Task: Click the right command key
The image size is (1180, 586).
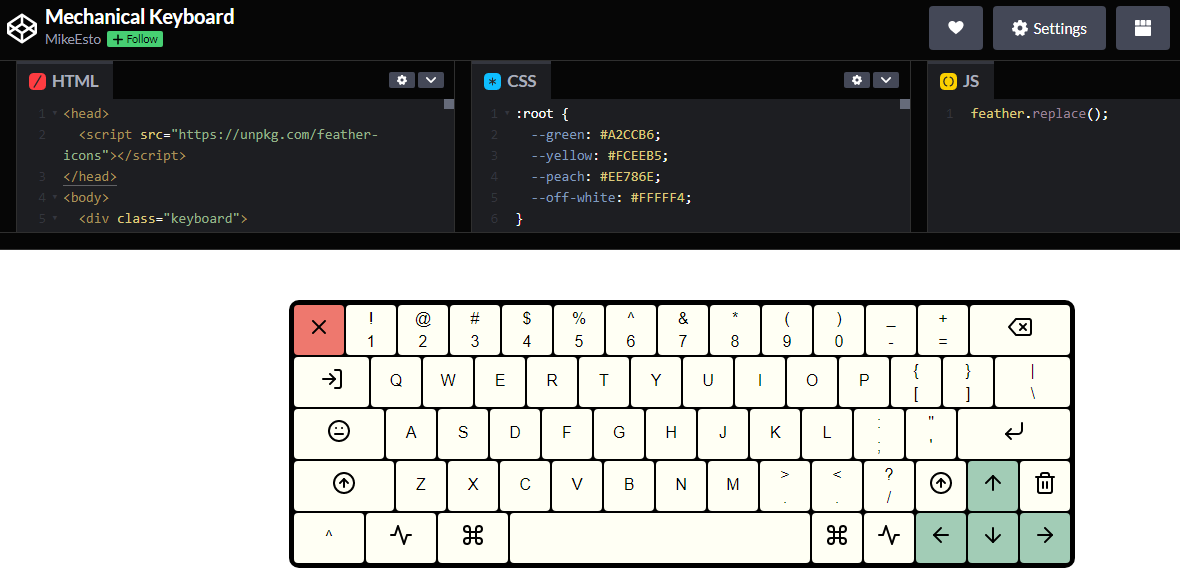Action: pyautogui.click(x=837, y=537)
